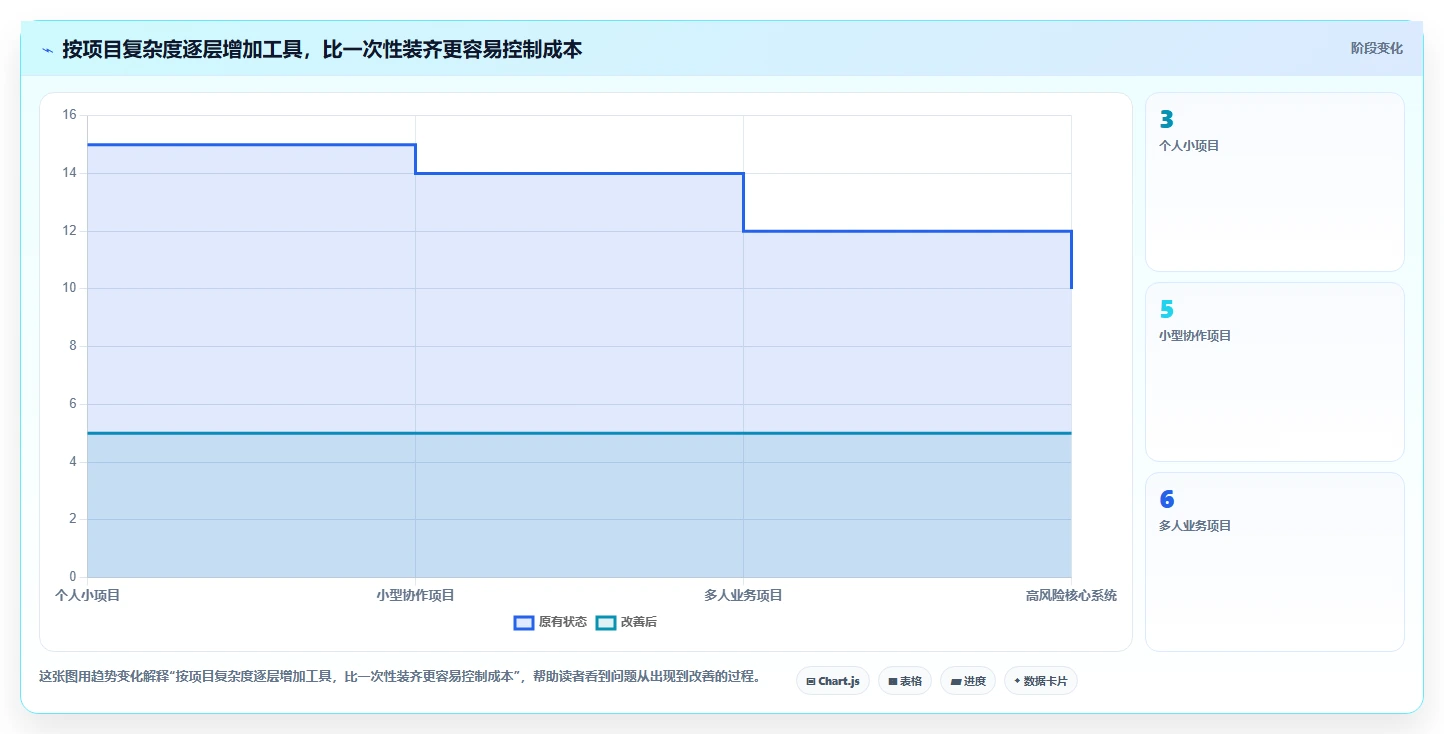Click the Chart.js tag icon
Image resolution: width=1444 pixels, height=734 pixels.
point(810,681)
